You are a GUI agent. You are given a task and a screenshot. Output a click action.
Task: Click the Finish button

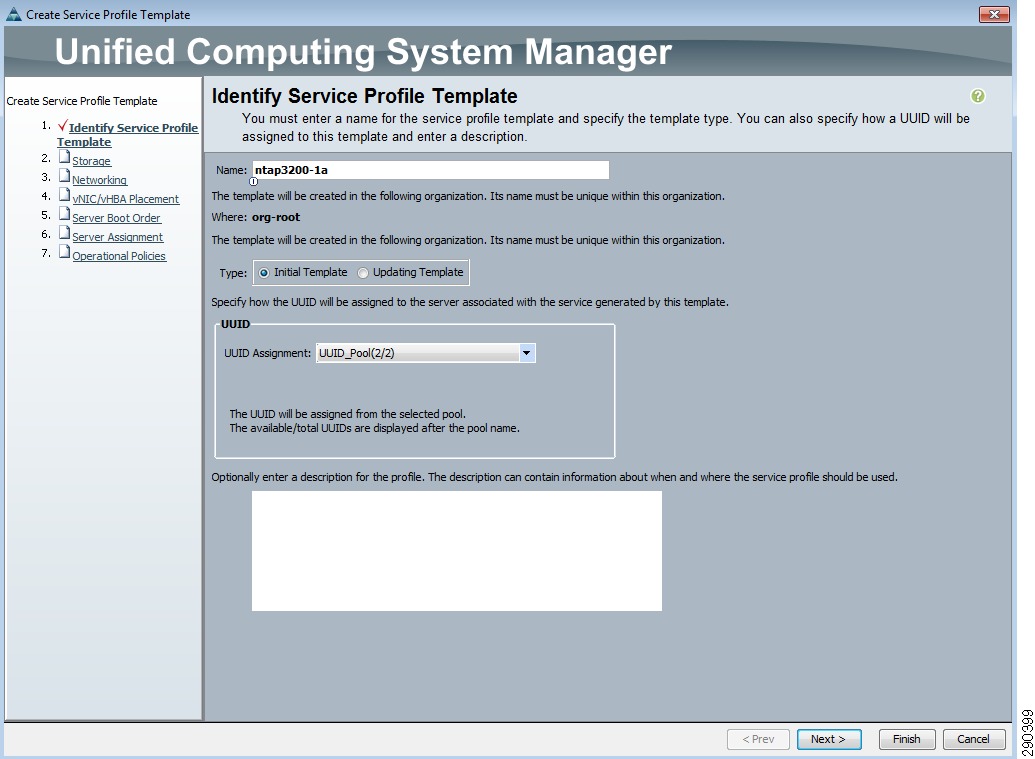[907, 739]
